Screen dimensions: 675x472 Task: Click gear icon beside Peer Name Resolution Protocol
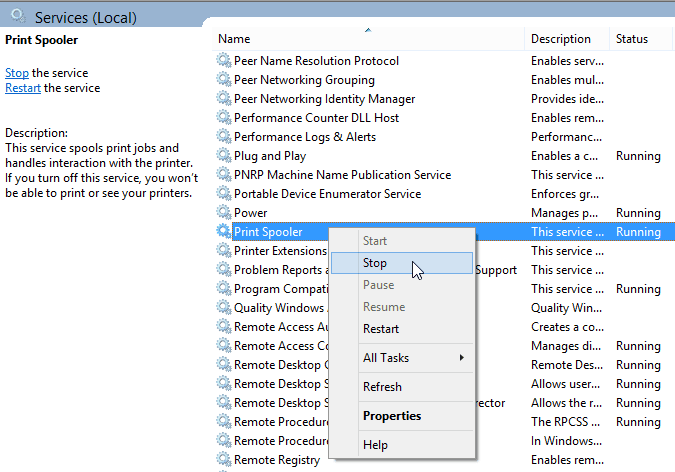pyautogui.click(x=224, y=61)
